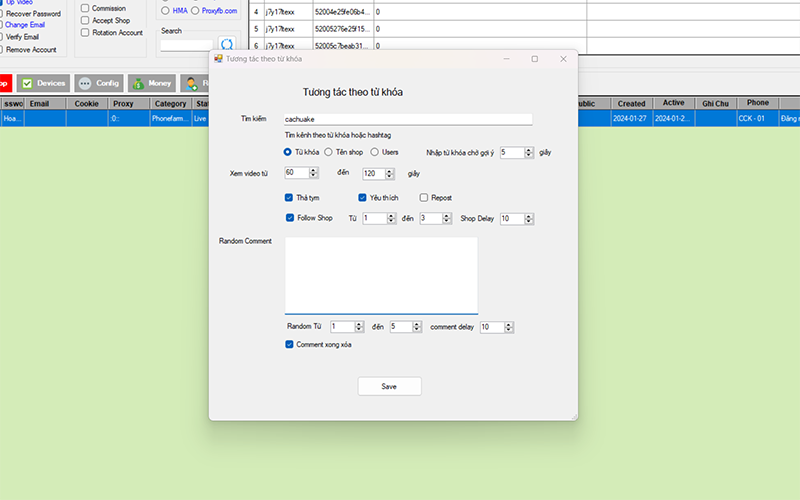This screenshot has height=500, width=800.
Task: Click the Ghi Chu column header
Action: tap(715, 104)
